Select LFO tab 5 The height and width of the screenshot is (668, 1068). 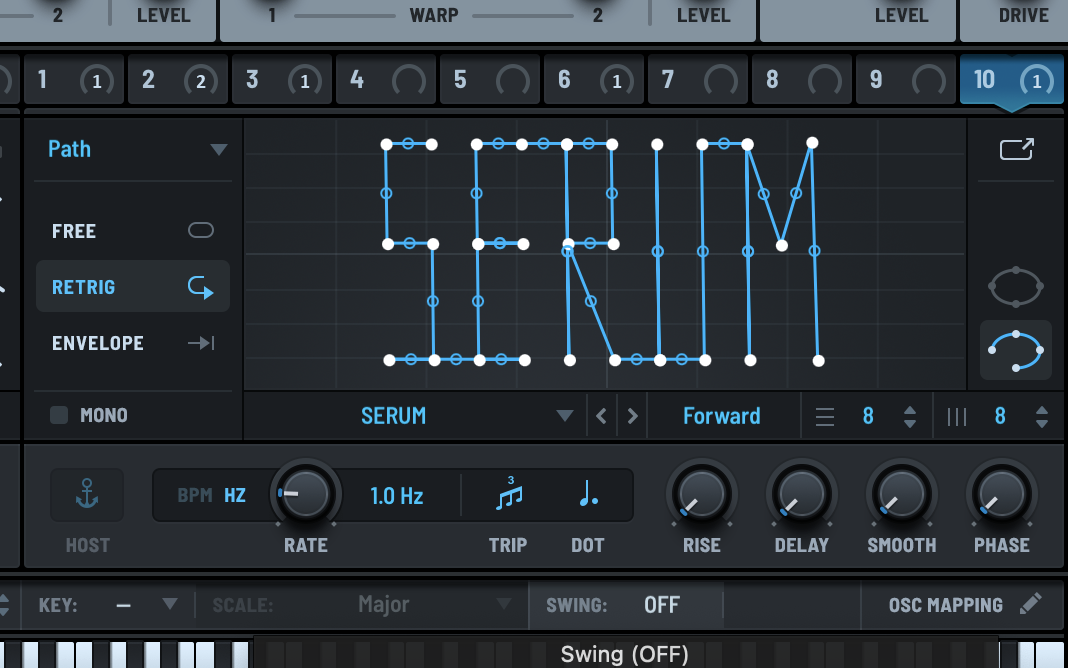pyautogui.click(x=490, y=80)
